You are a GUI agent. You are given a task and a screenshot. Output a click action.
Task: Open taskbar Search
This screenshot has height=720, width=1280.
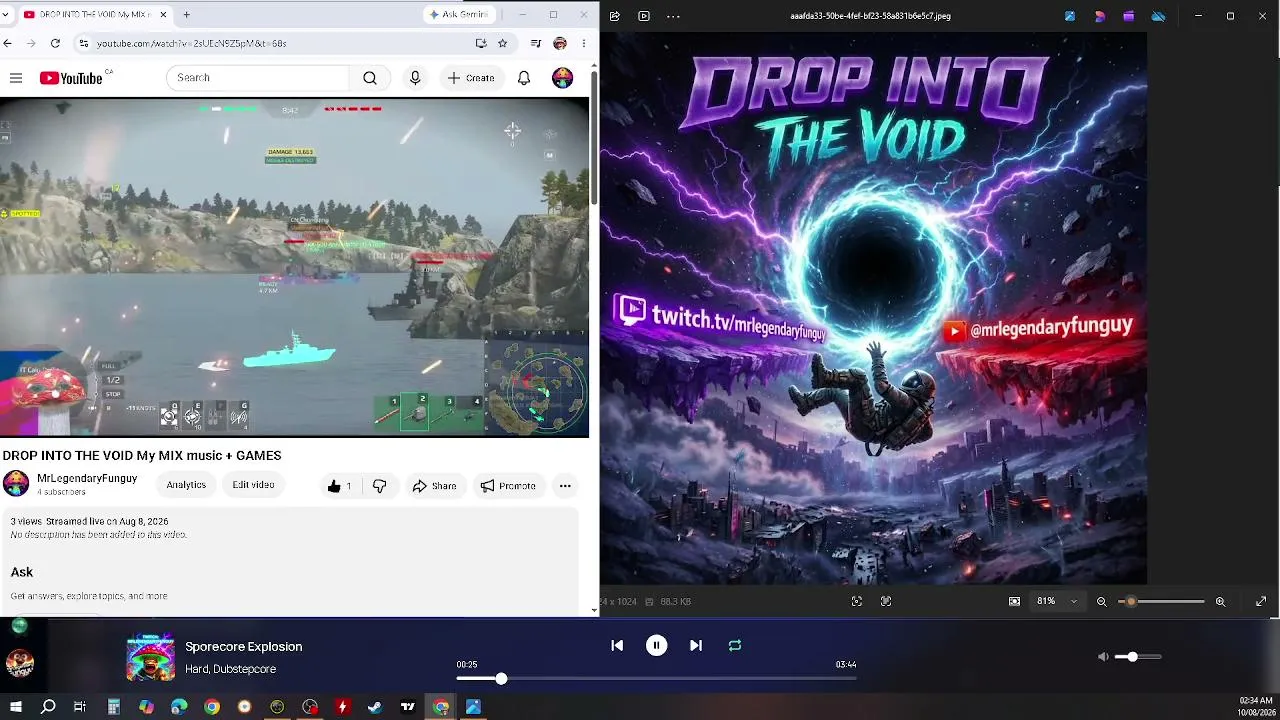48,707
